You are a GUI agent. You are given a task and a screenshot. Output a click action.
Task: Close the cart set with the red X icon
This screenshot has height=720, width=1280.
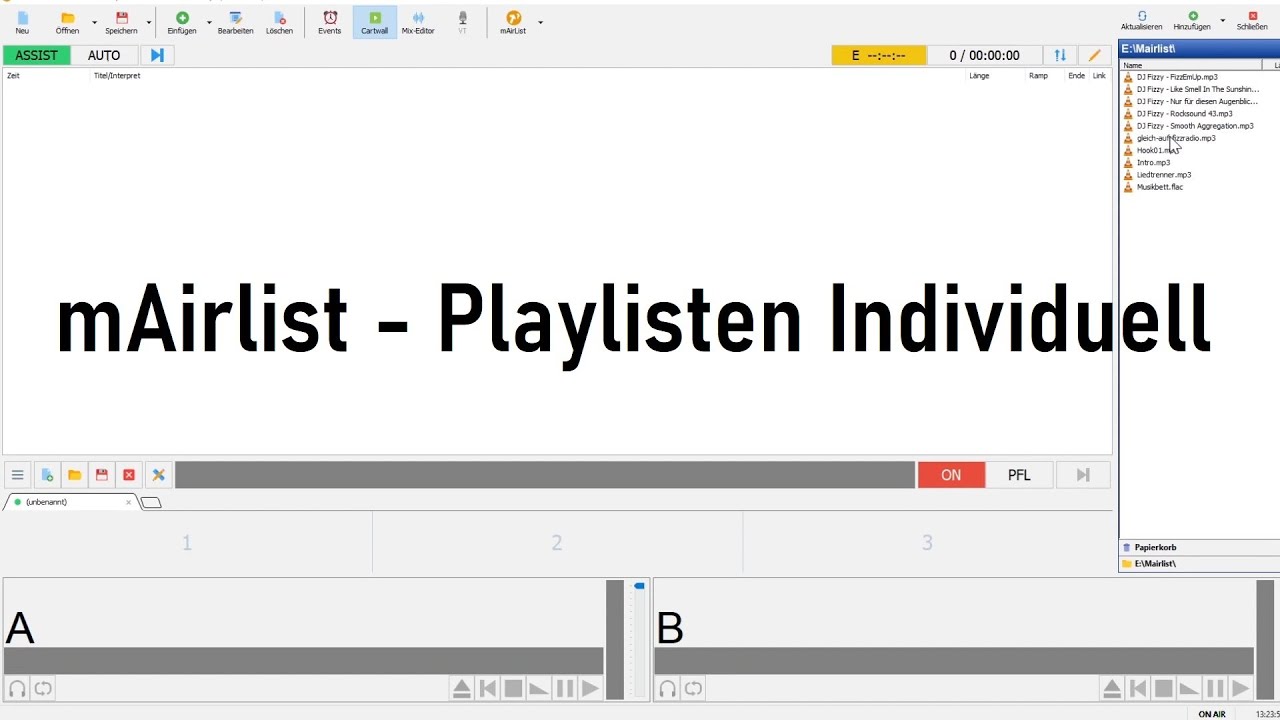pyautogui.click(x=129, y=475)
